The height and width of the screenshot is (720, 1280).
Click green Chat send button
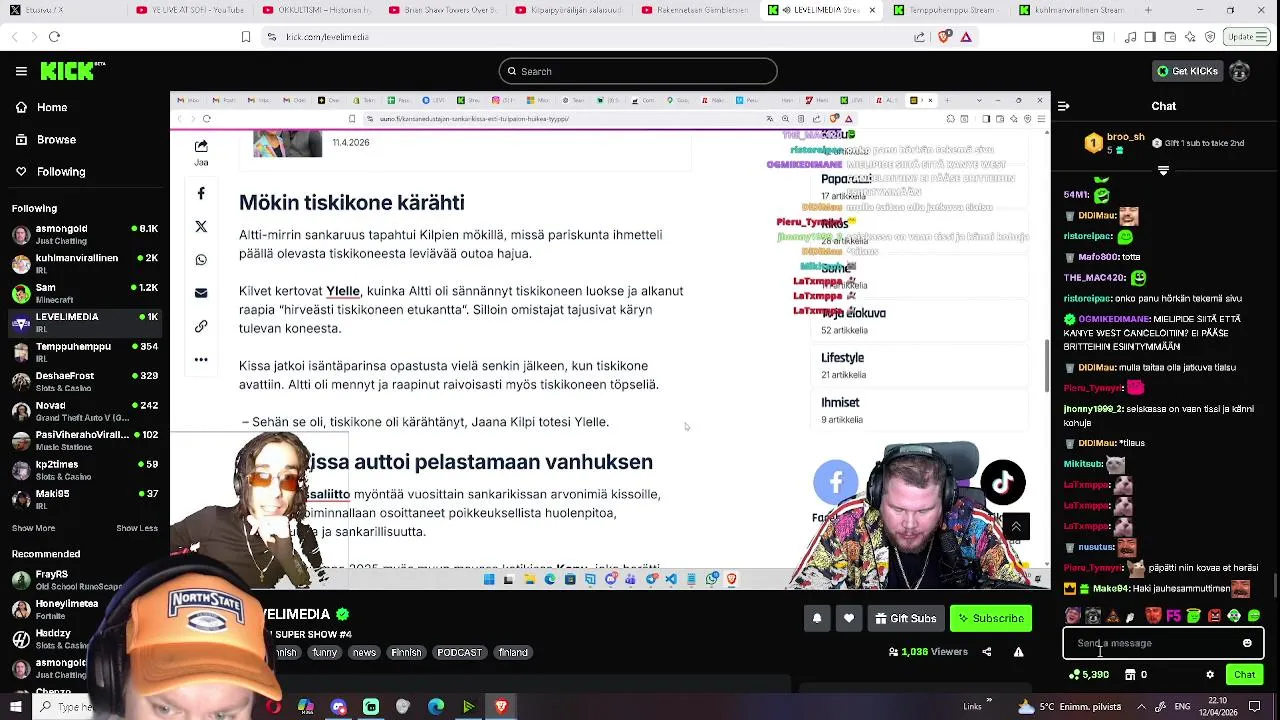click(1244, 675)
